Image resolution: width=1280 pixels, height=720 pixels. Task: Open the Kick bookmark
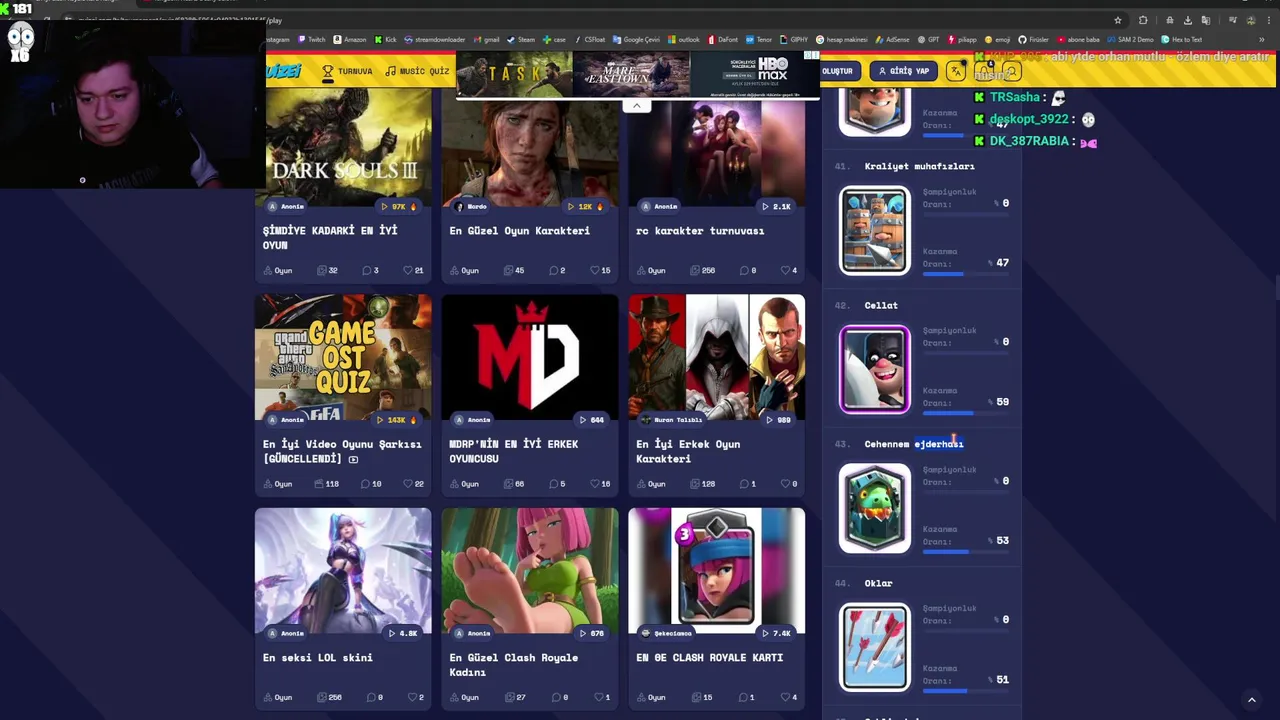(x=386, y=40)
